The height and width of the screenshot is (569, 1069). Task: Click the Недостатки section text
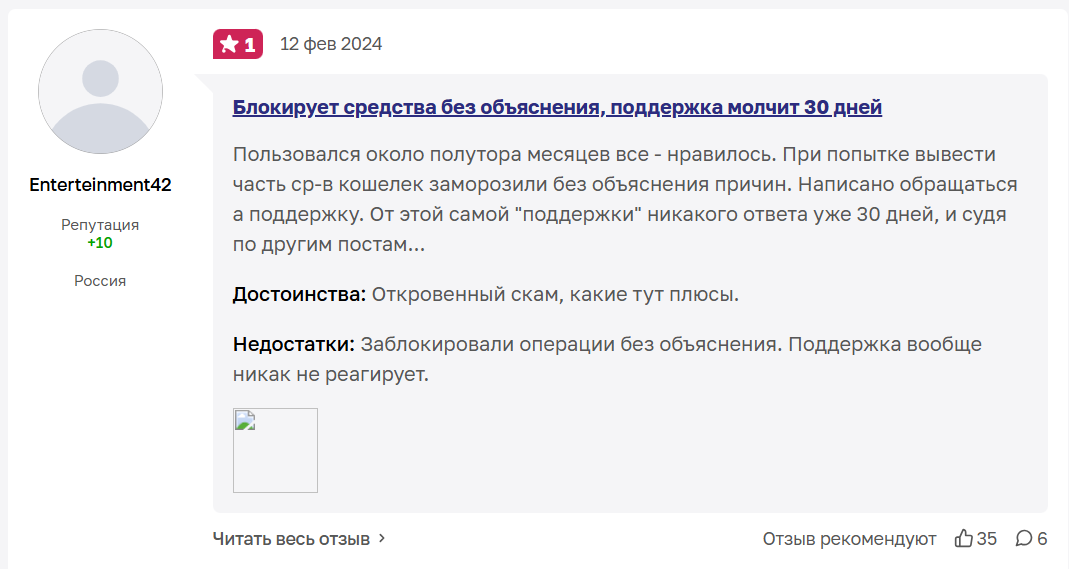click(x=607, y=359)
